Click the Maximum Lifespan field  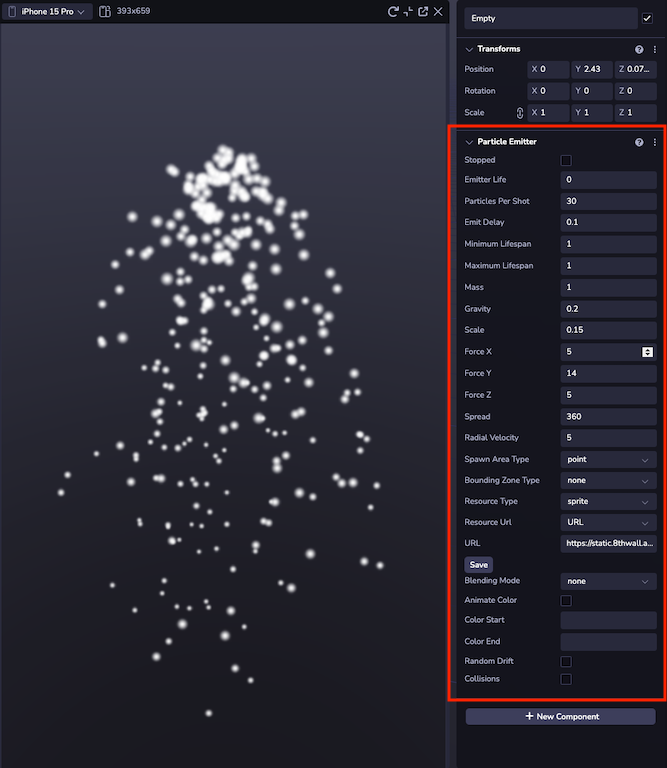(608, 265)
